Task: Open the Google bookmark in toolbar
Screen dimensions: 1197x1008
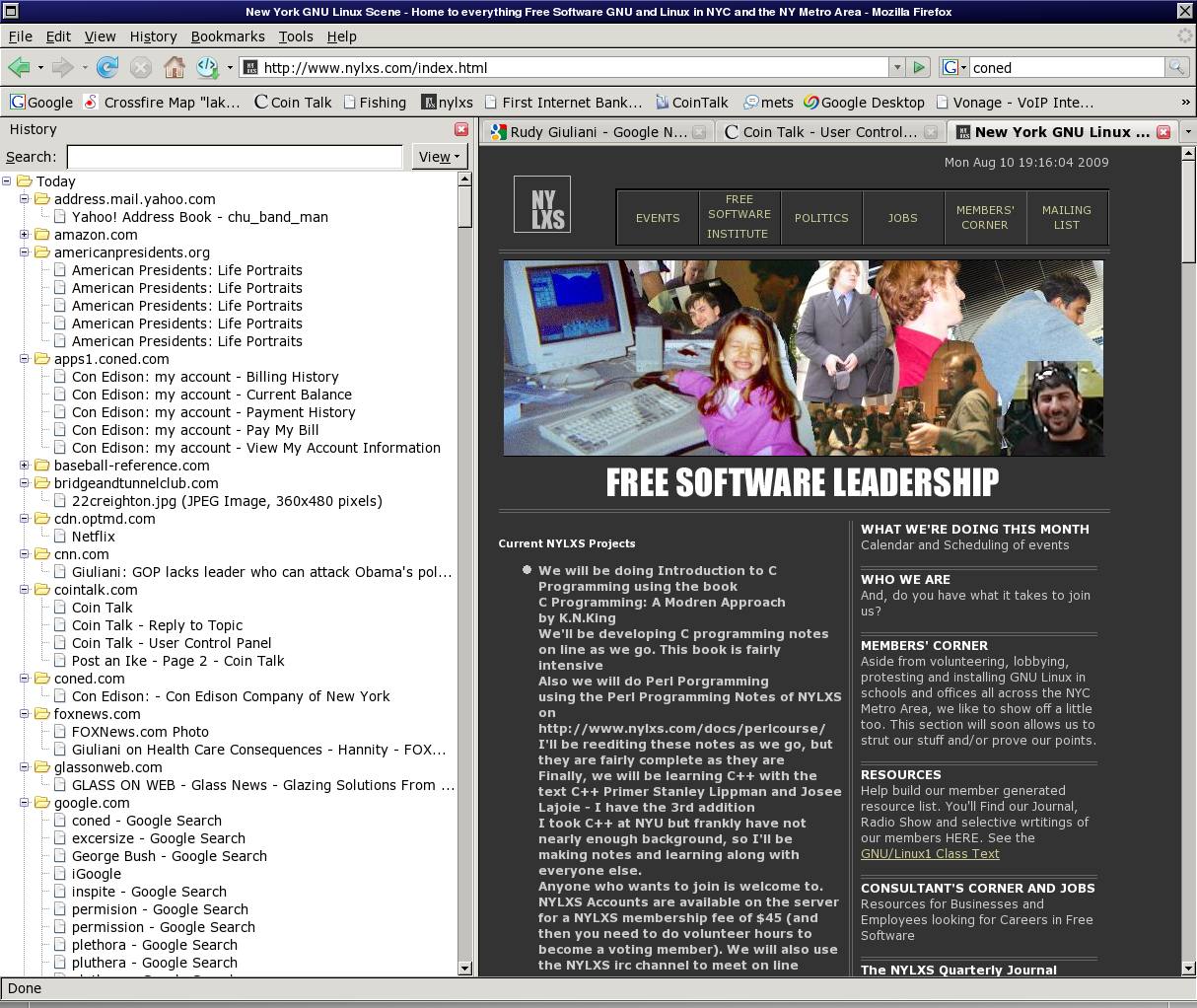Action: 41,102
